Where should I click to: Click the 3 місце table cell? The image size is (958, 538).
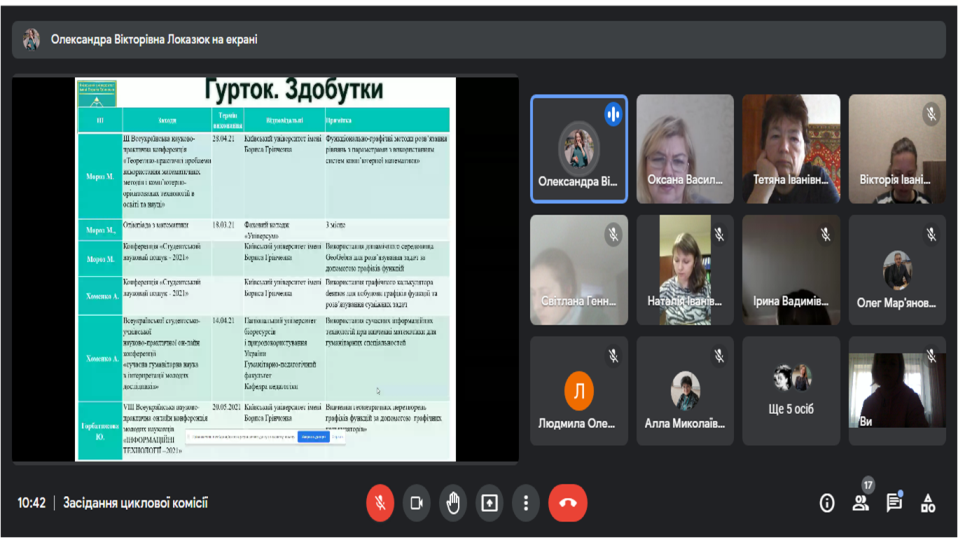tap(387, 230)
